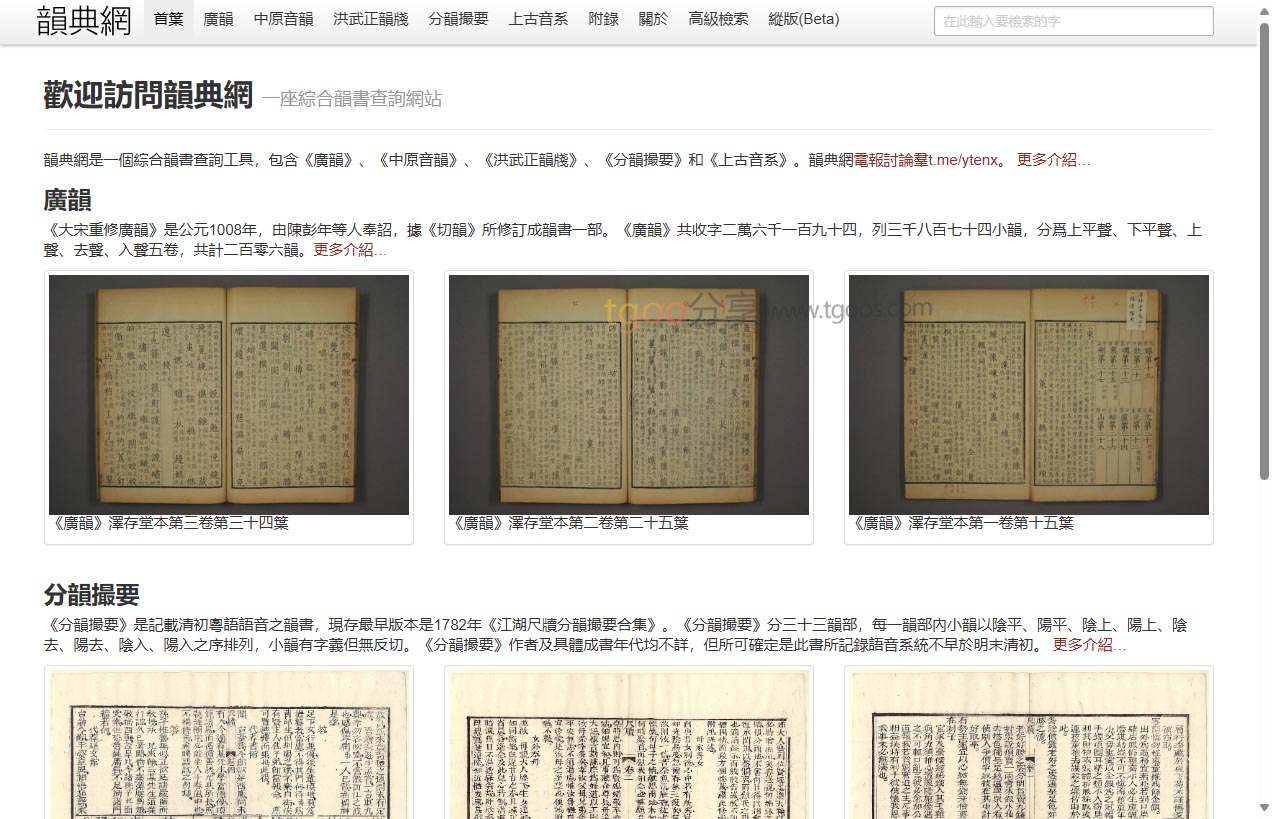Focus the character search input box
This screenshot has height=819, width=1272.
1073,21
